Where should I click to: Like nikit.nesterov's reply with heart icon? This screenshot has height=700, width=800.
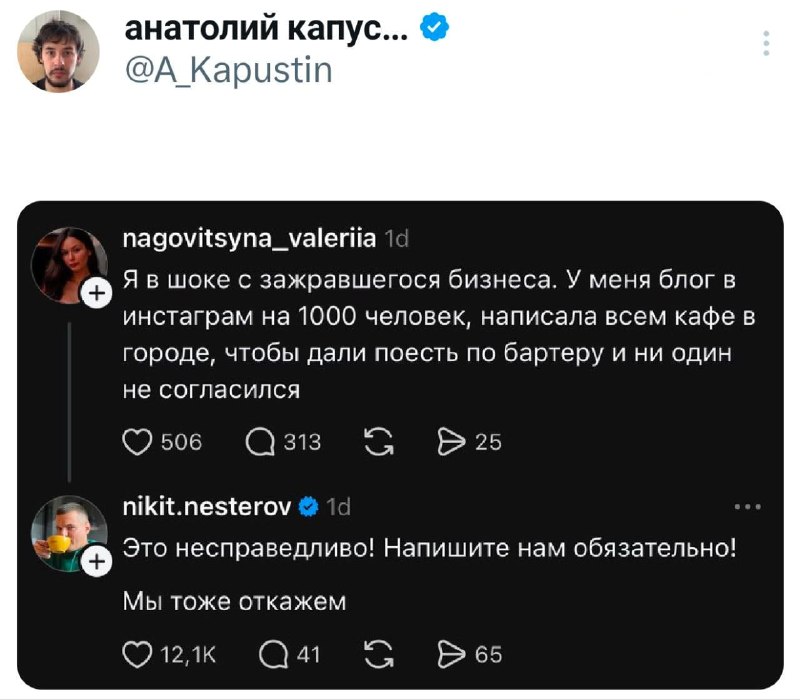(x=136, y=655)
